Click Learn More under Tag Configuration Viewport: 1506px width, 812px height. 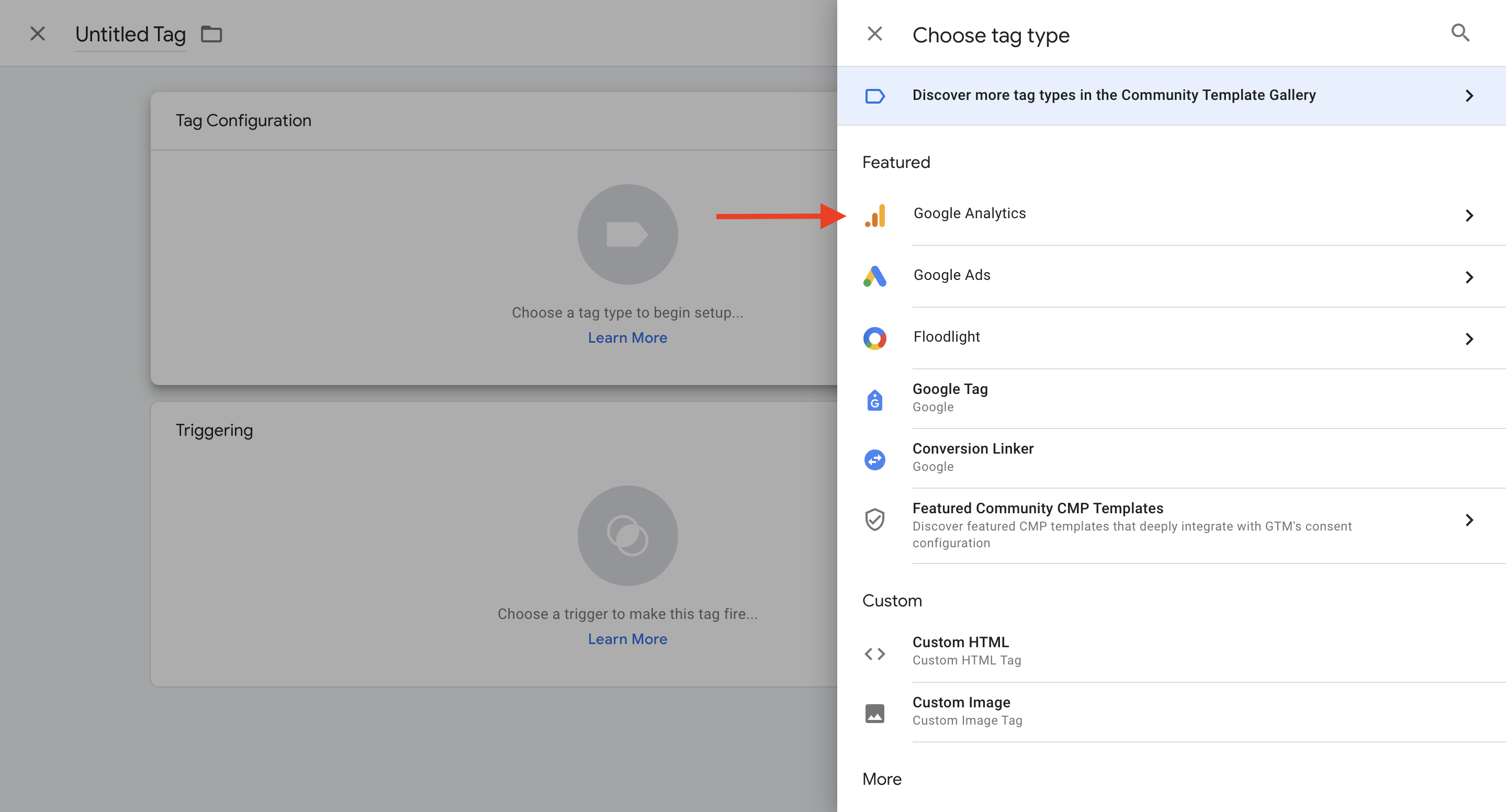point(627,338)
